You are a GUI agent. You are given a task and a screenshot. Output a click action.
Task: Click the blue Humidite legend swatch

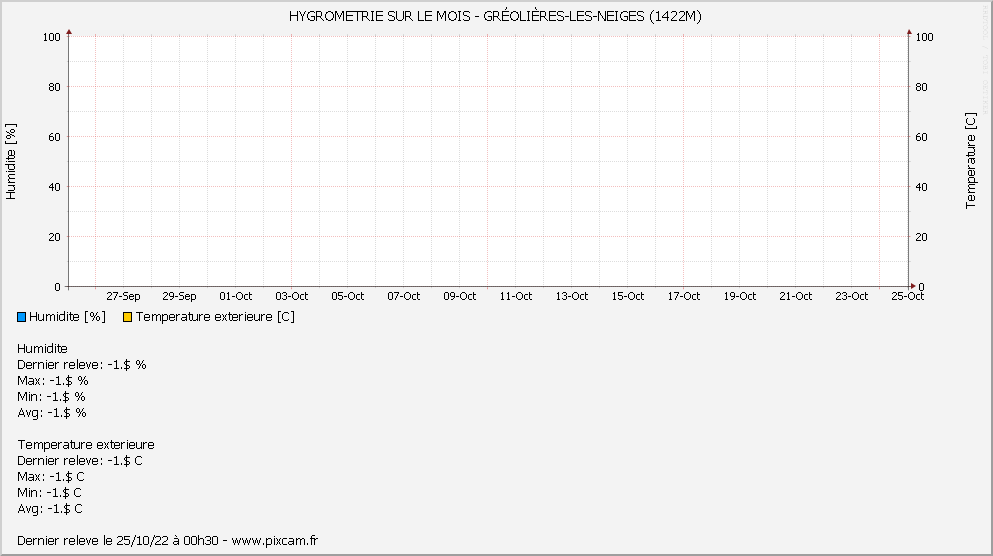pyautogui.click(x=22, y=317)
